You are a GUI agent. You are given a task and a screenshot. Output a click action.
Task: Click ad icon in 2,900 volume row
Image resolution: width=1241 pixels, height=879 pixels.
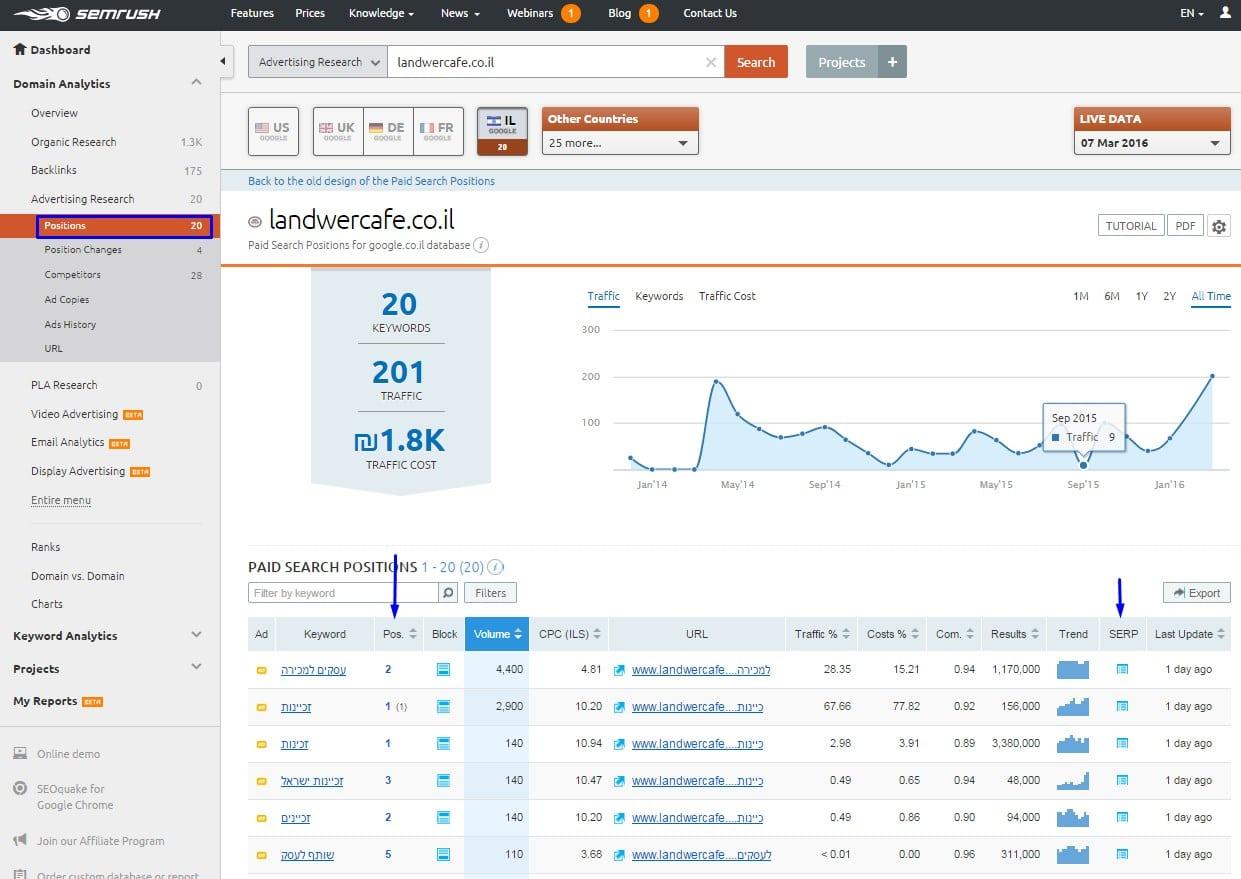click(262, 707)
